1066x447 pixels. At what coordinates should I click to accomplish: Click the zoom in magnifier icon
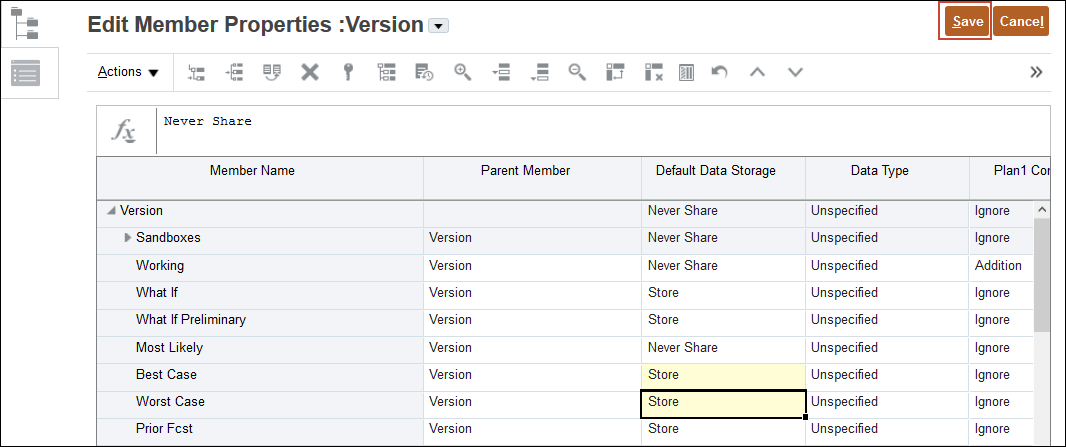[462, 72]
